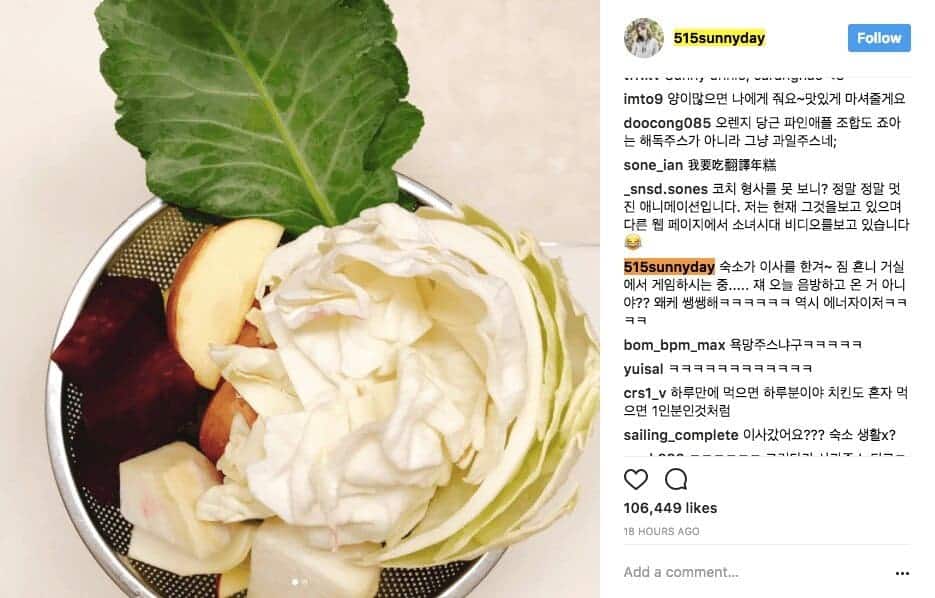The height and width of the screenshot is (598, 935).
Task: Open comments with speech bubble icon
Action: tap(676, 479)
